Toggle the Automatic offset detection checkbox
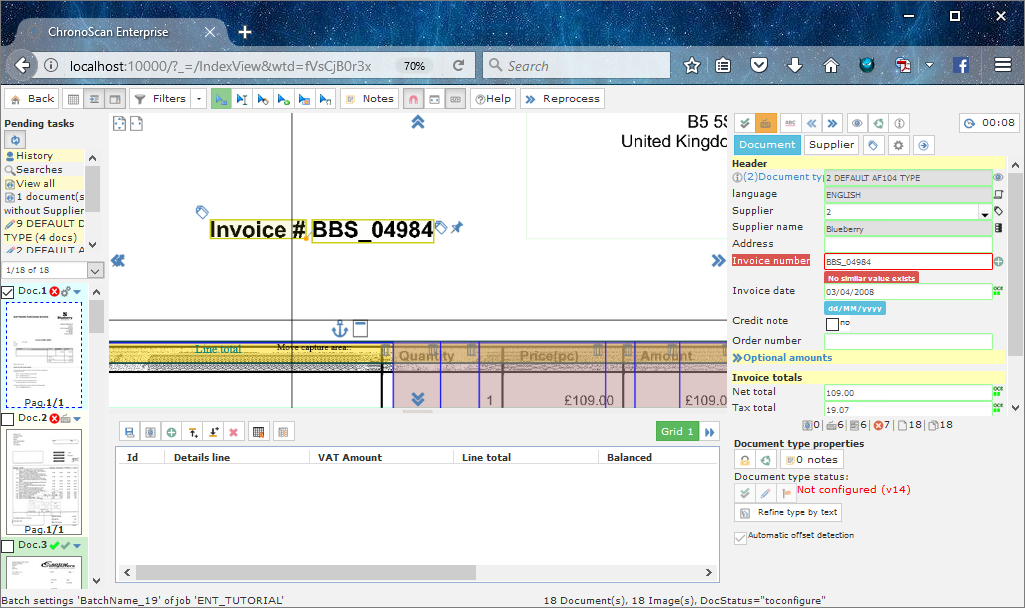This screenshot has width=1025, height=608. click(x=740, y=538)
